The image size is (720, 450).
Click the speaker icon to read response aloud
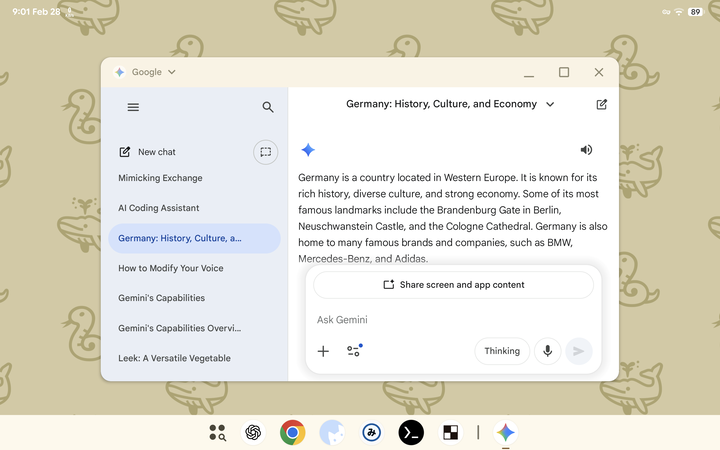(x=586, y=150)
